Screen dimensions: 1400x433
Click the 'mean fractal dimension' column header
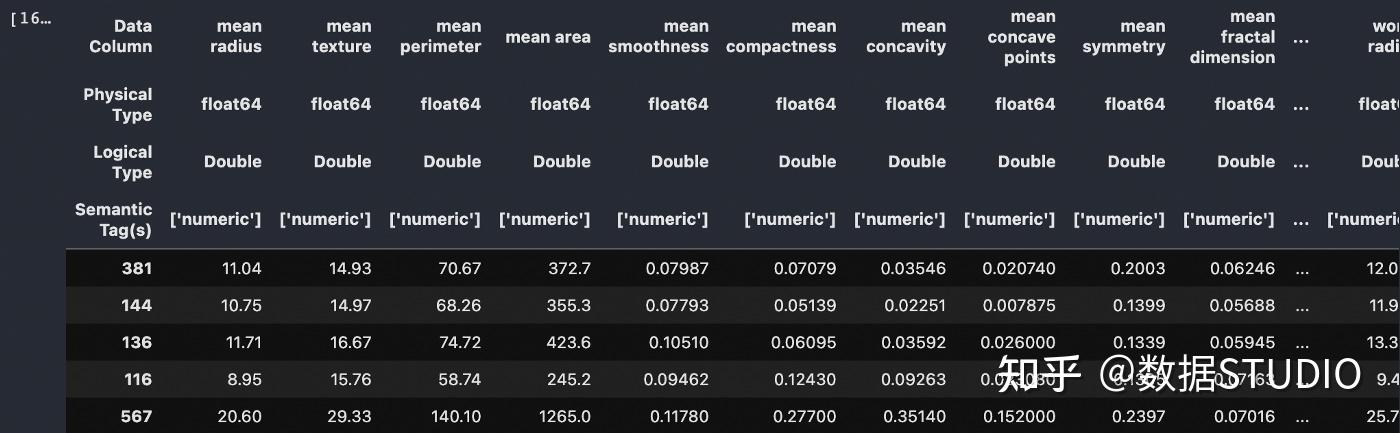coord(1232,37)
